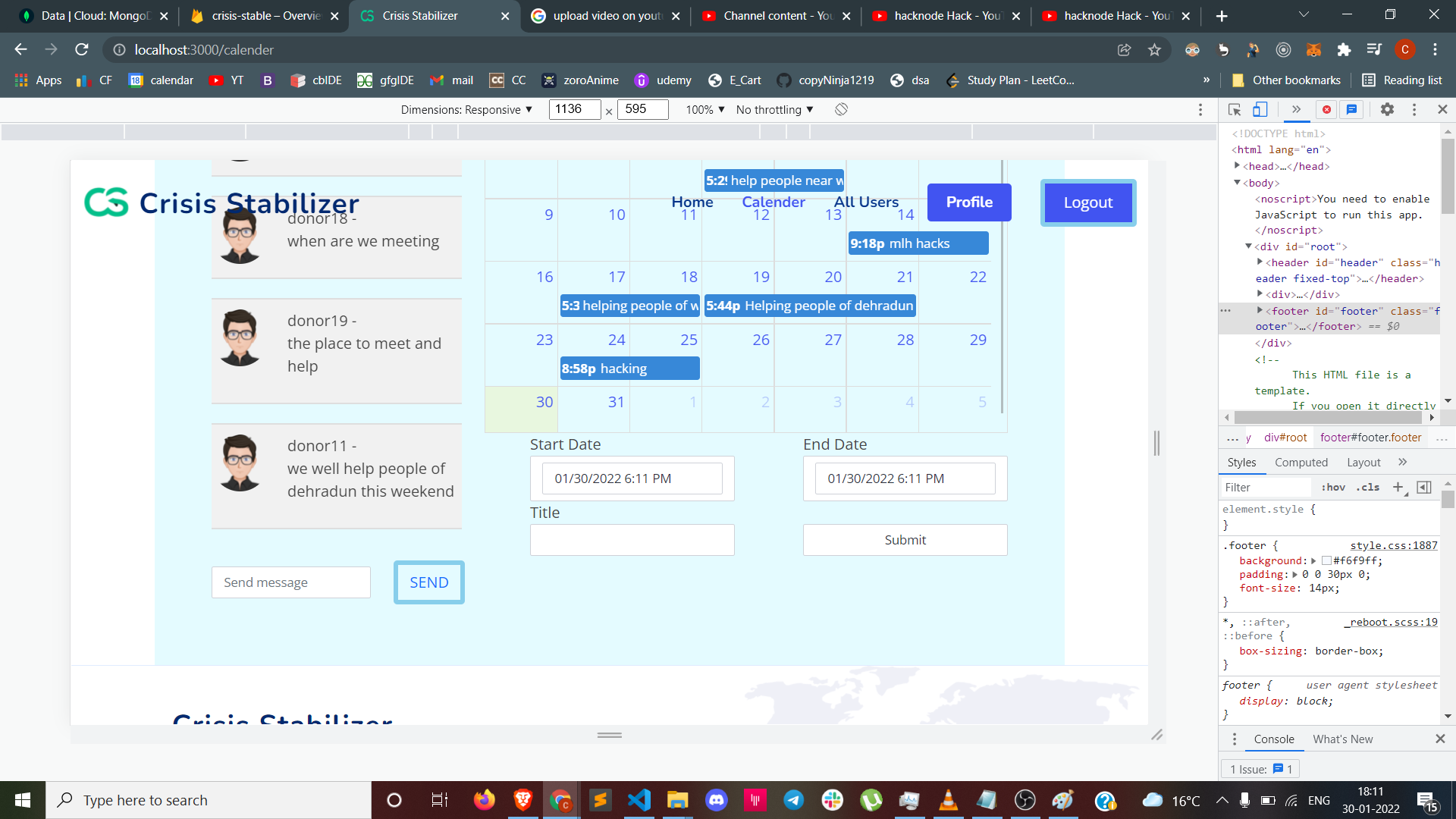The width and height of the screenshot is (1456, 819).
Task: Expand the head element node
Action: pyautogui.click(x=1237, y=166)
